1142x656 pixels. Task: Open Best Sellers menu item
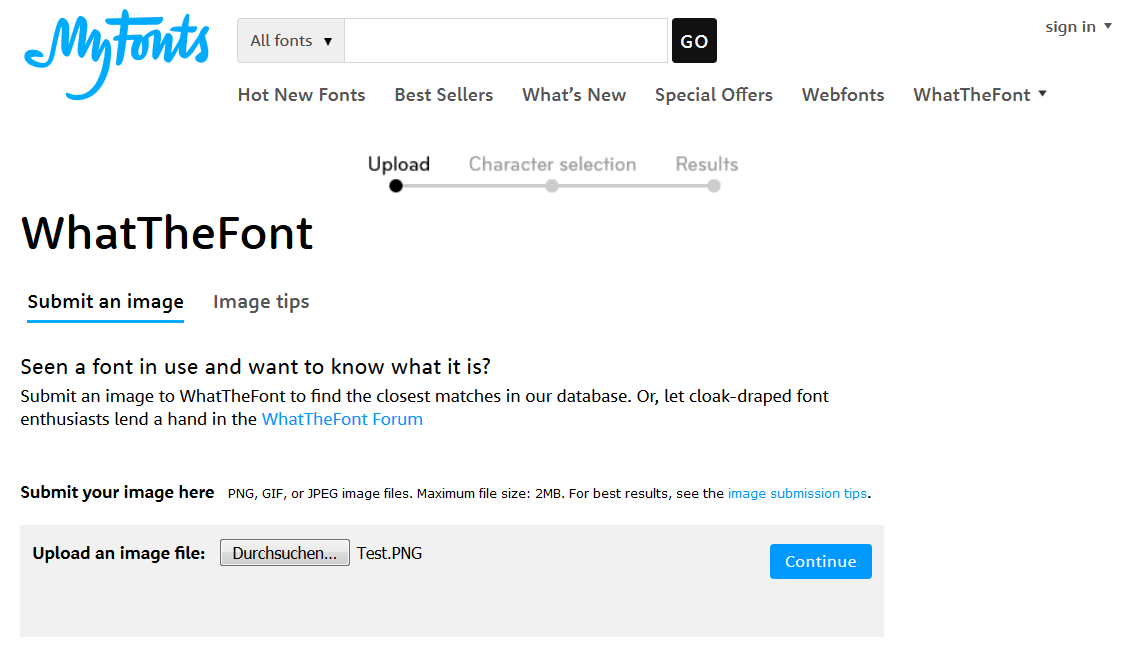tap(444, 95)
